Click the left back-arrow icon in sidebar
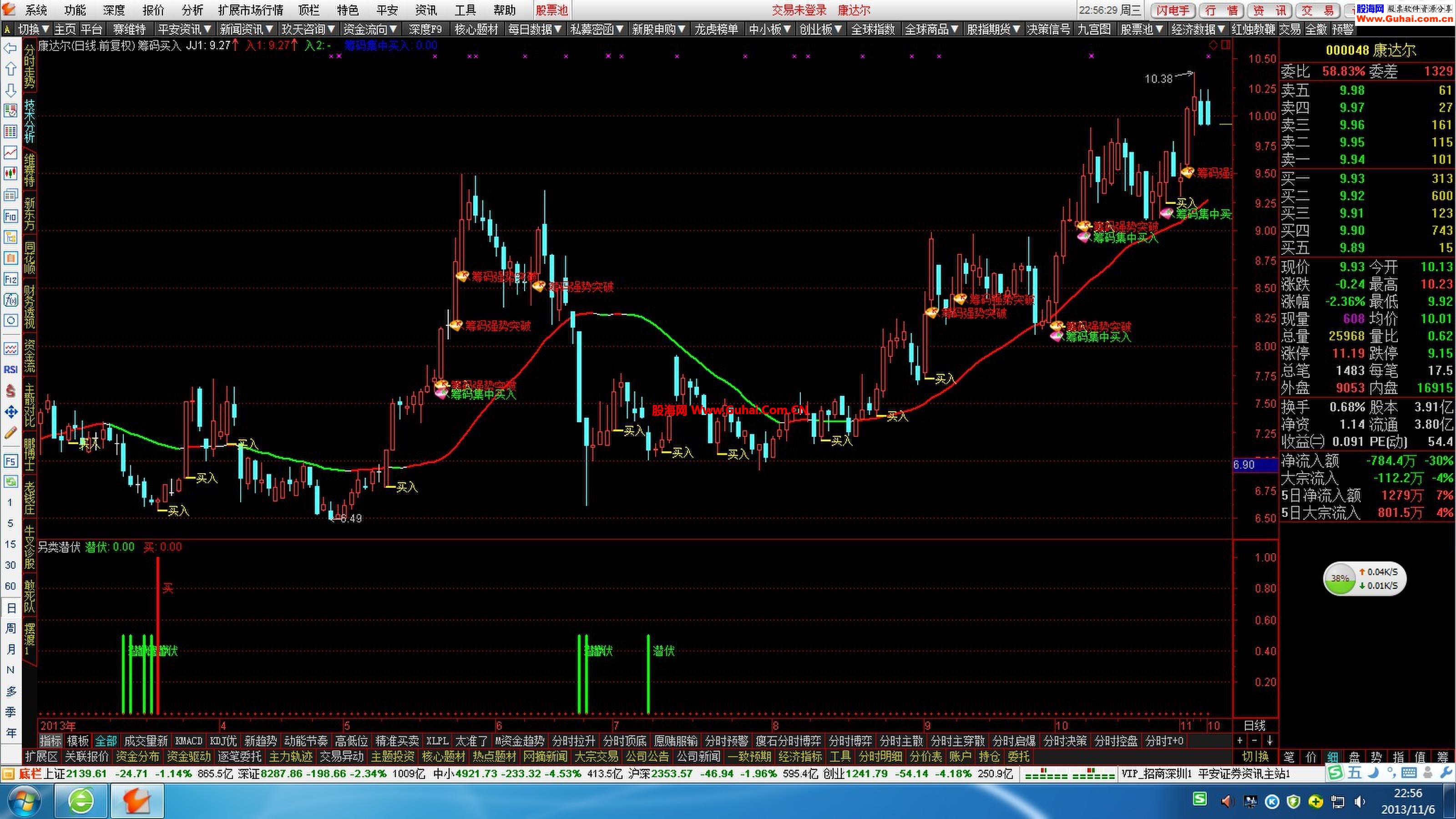Image resolution: width=1456 pixels, height=819 pixels. pyautogui.click(x=10, y=49)
